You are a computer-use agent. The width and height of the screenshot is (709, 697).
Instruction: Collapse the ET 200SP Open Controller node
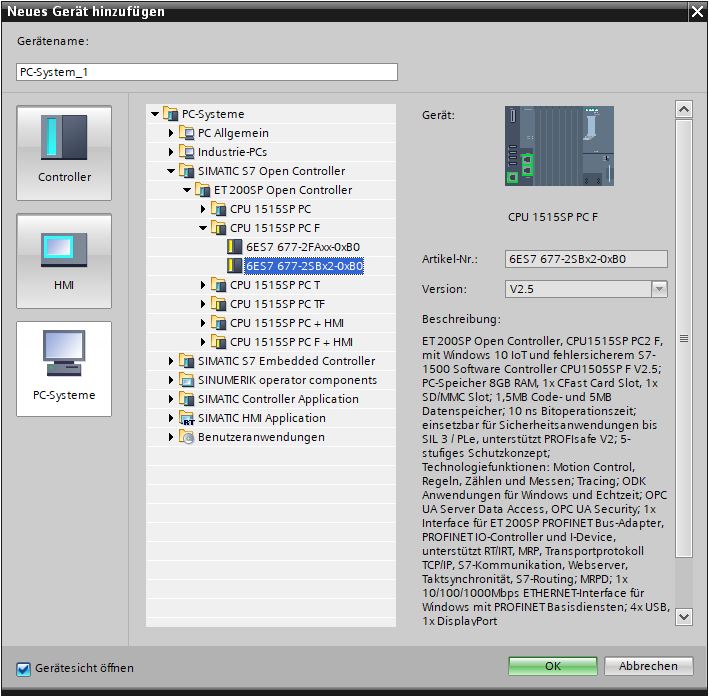187,190
